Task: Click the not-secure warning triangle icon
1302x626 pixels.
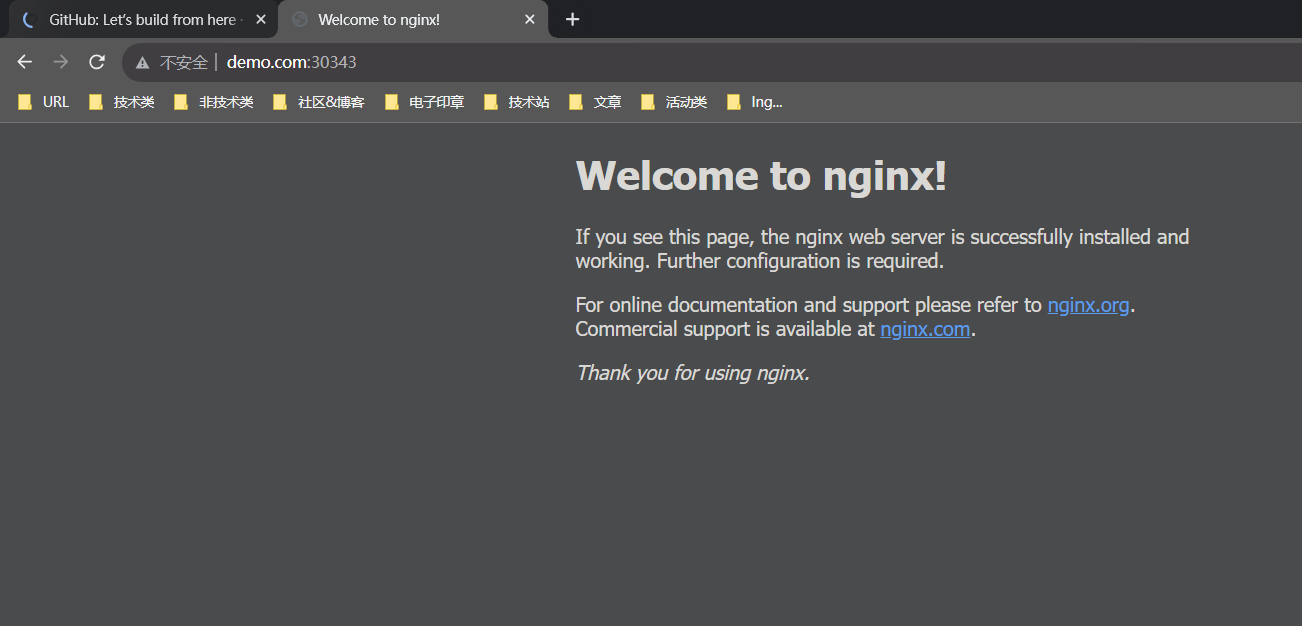Action: click(143, 62)
